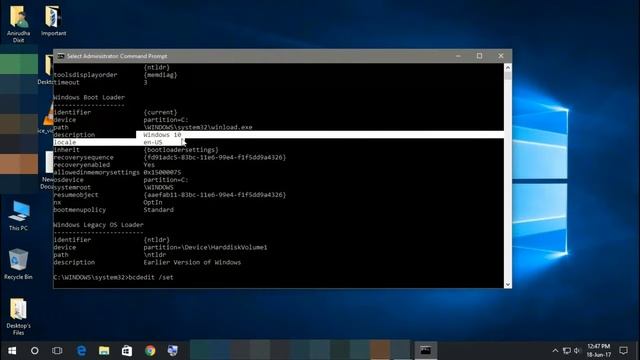Open the volume control in system tray
The image size is (640, 360).
click(577, 351)
